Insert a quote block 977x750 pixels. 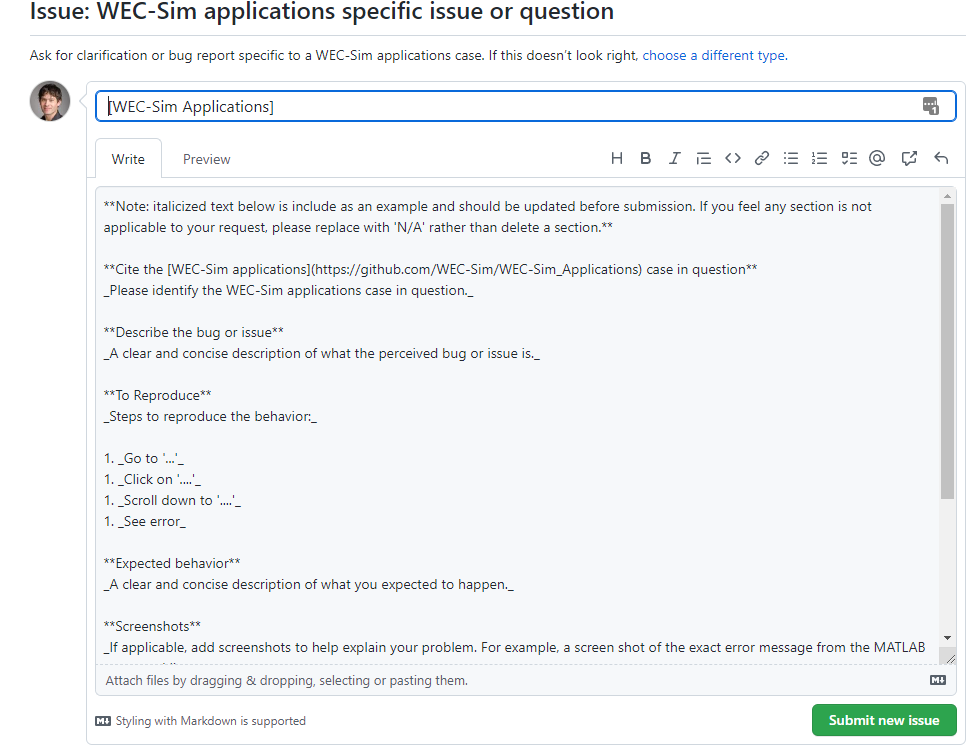pyautogui.click(x=703, y=157)
